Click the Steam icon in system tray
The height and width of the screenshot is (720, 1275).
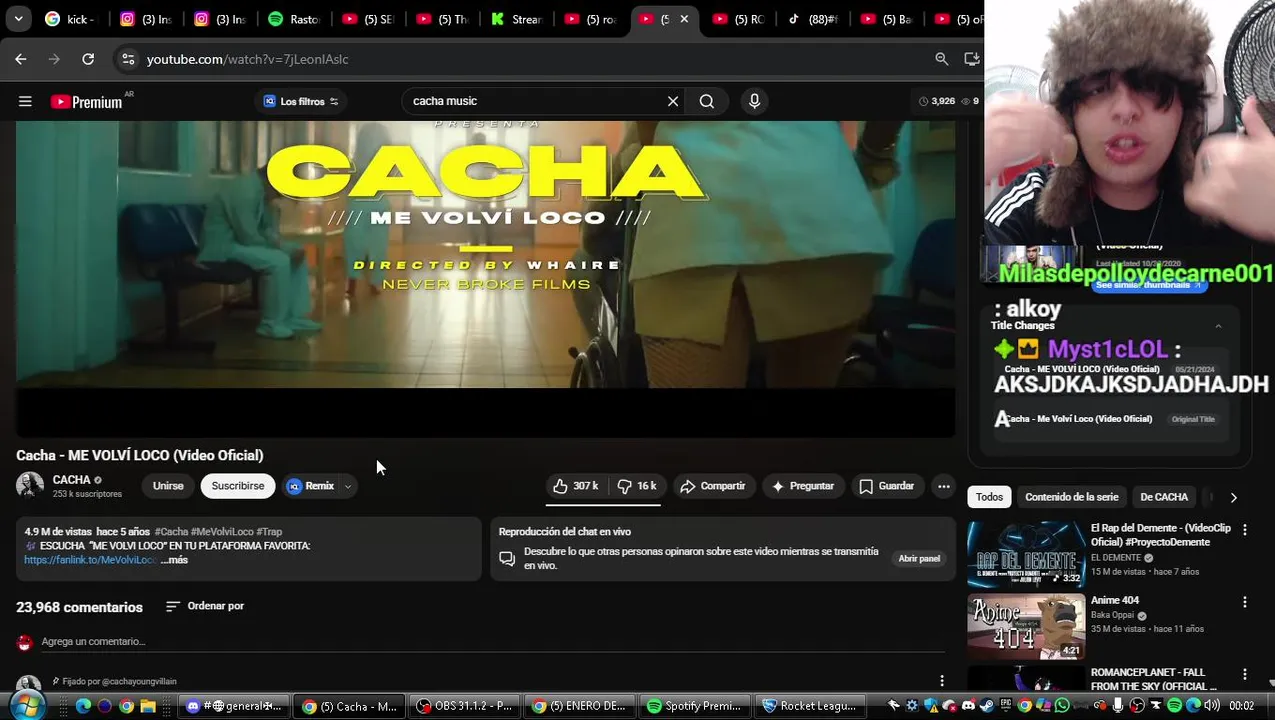coord(987,706)
